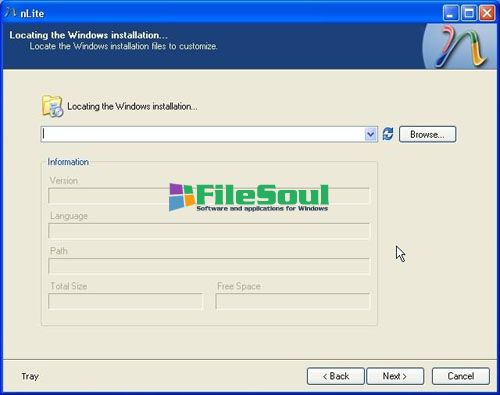500x395 pixels.
Task: Click the Total Size field
Action: 125,301
